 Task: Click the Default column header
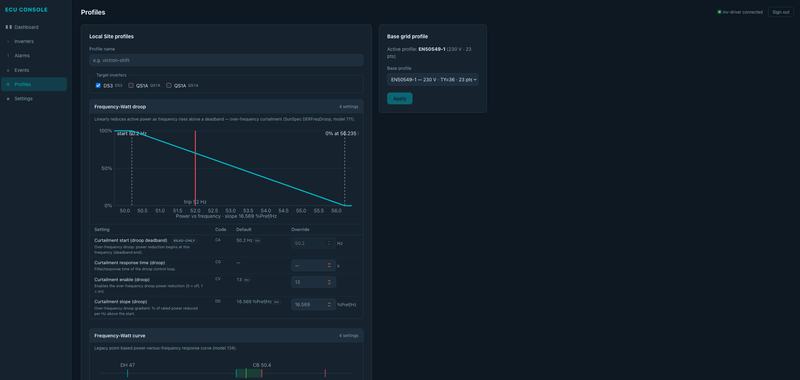pos(244,230)
